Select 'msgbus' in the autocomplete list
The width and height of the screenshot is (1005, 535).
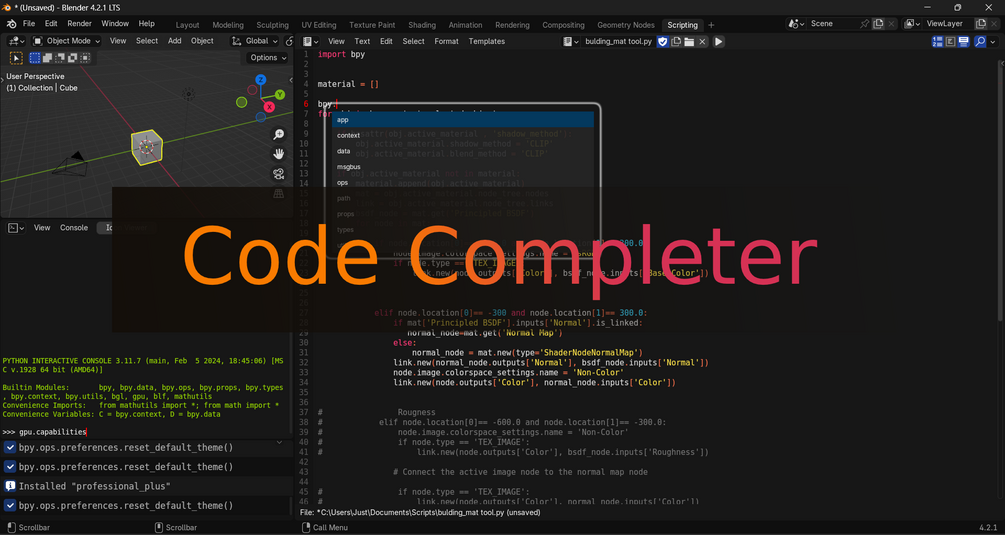click(463, 167)
